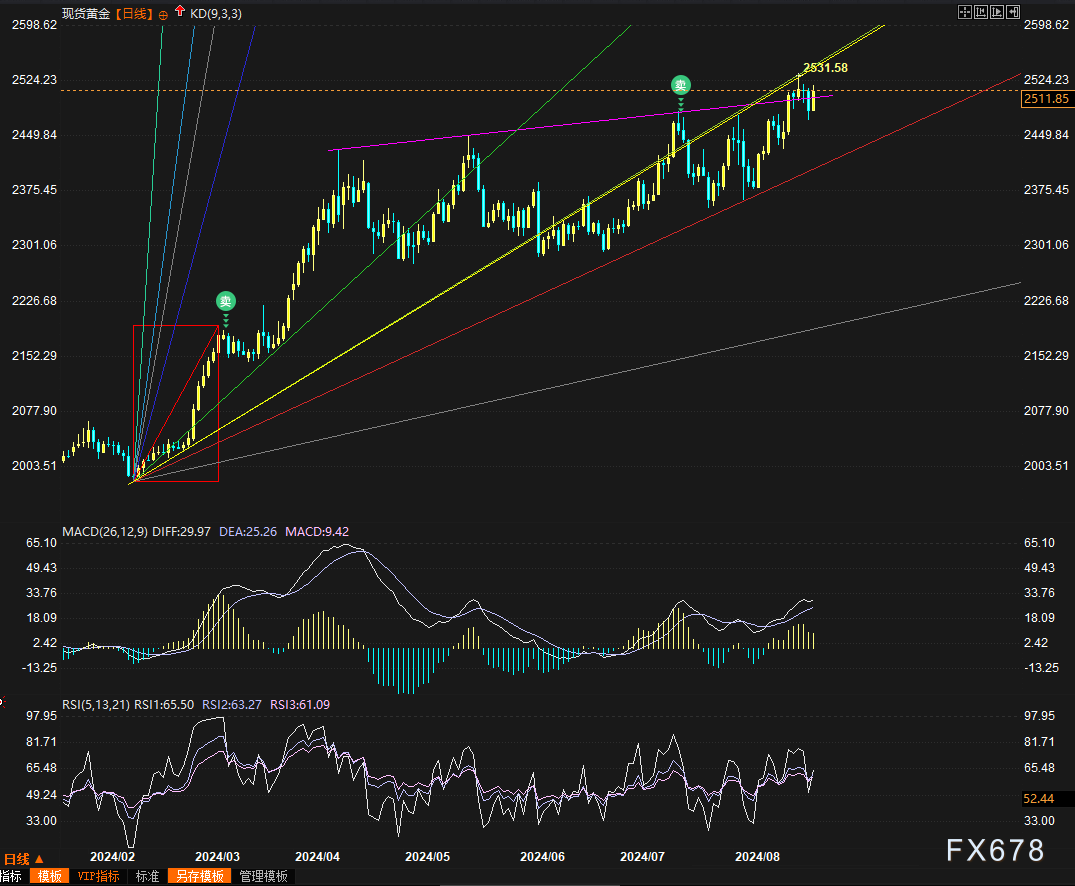Open the [日线] period selector in the title
Viewport: 1075px width, 886px height.
point(134,14)
